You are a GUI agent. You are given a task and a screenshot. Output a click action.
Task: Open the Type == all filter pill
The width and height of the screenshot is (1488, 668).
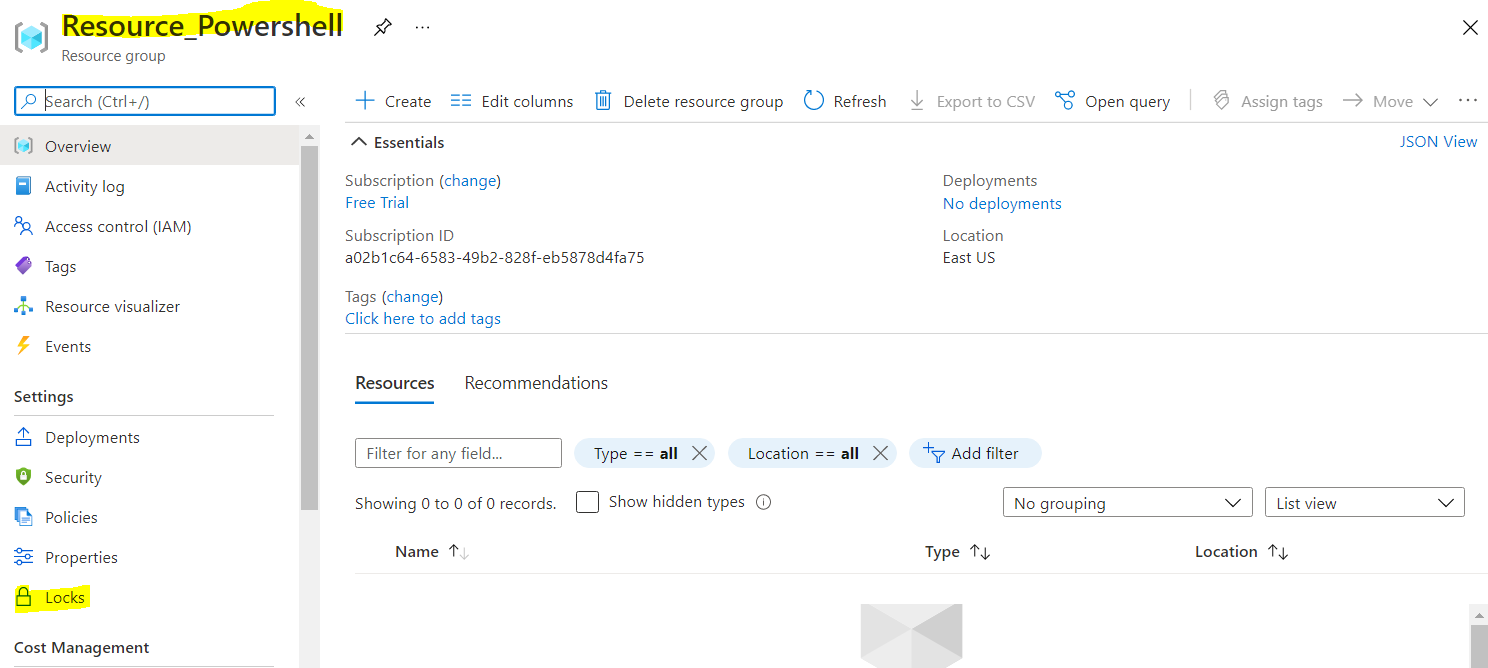(636, 454)
